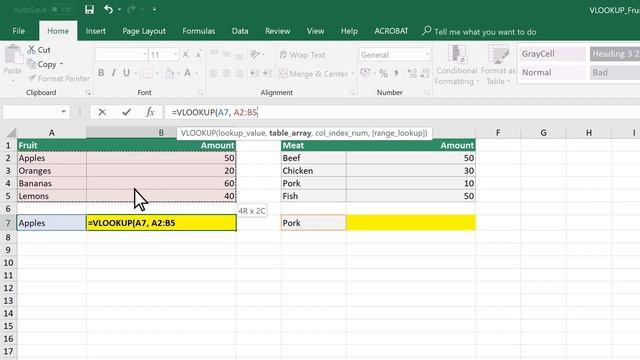Click the Copy button
This screenshot has height=360, width=640.
[42, 64]
